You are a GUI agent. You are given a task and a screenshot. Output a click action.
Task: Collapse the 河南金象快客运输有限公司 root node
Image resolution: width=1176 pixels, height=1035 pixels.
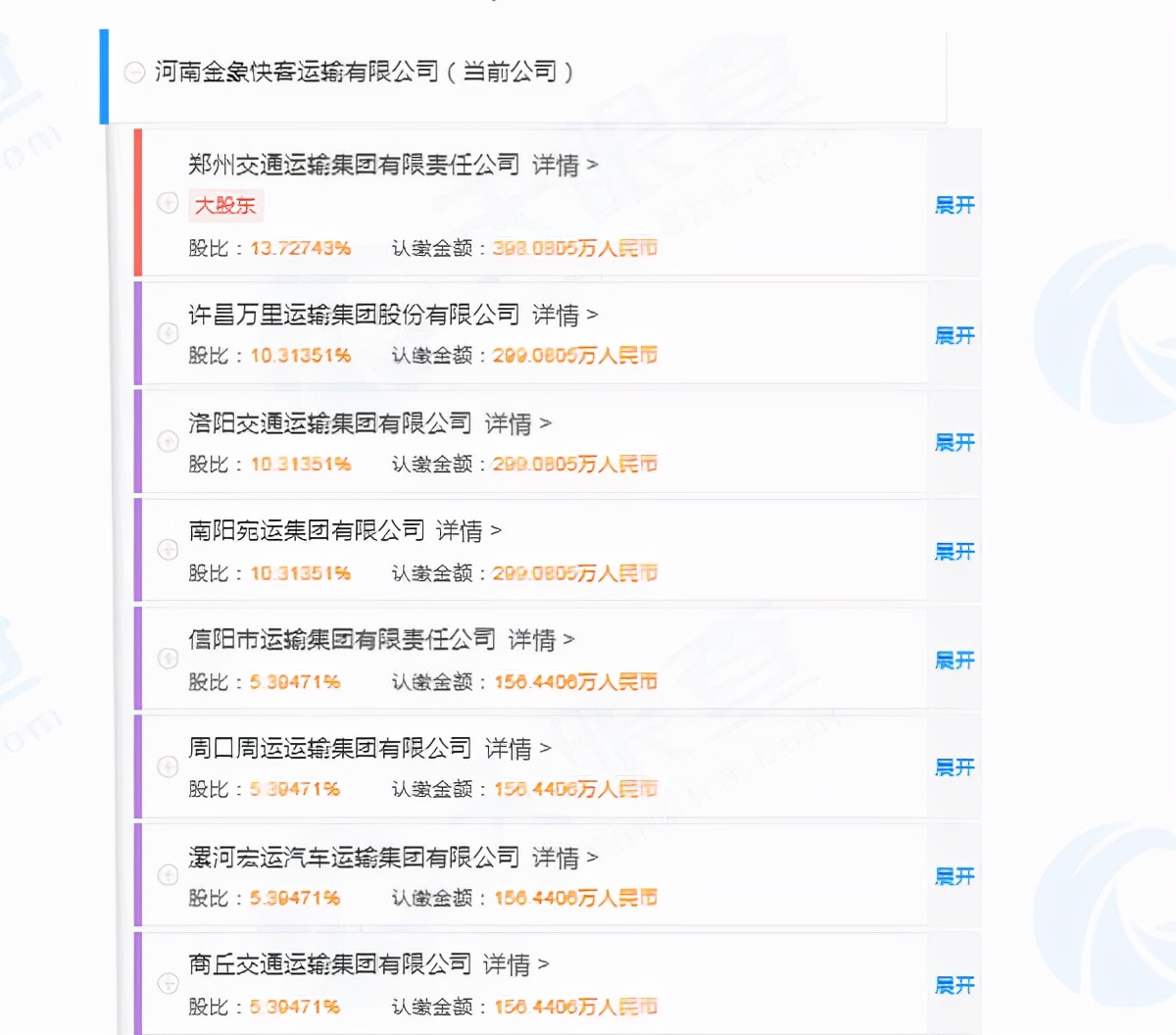click(x=134, y=73)
